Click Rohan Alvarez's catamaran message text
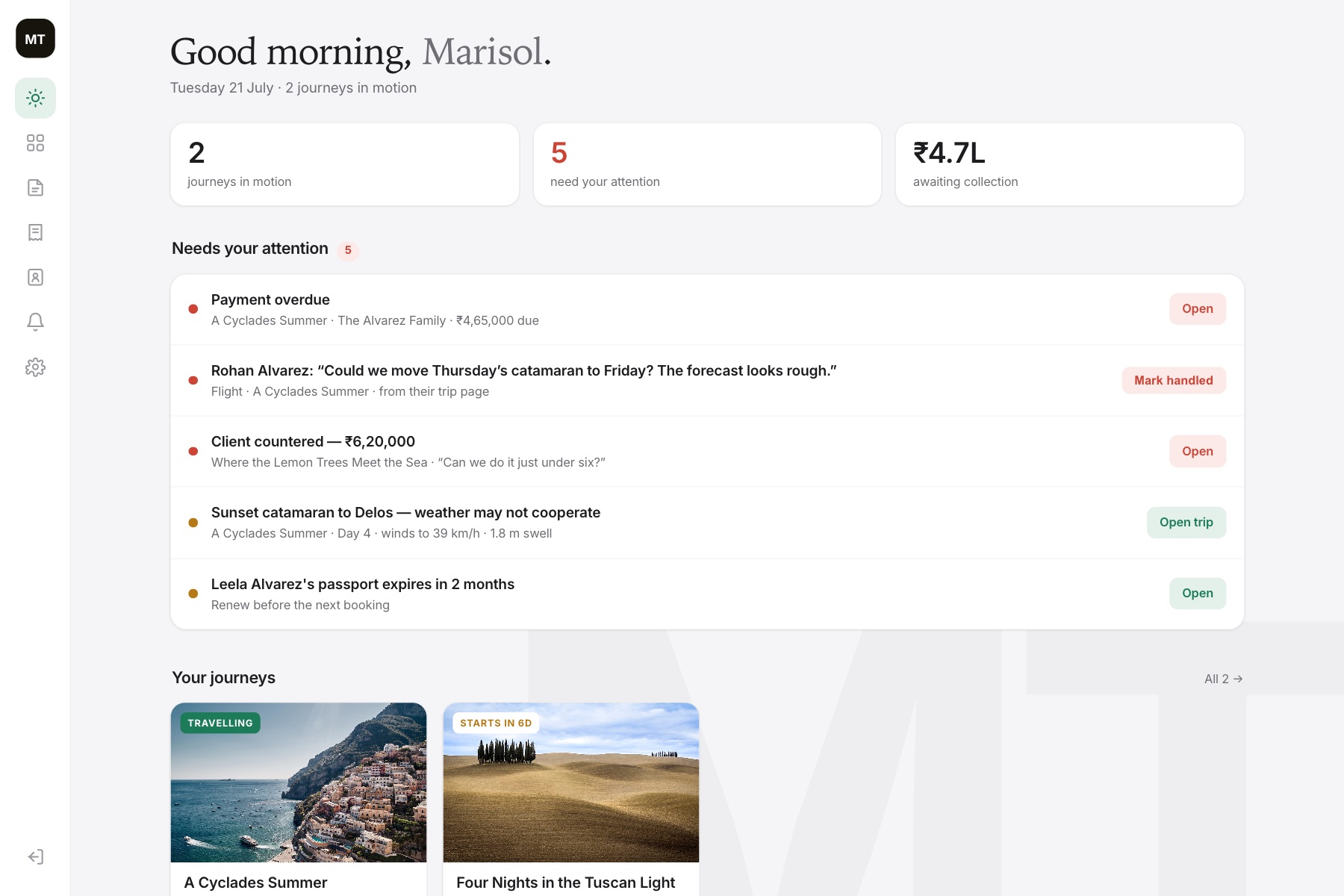The image size is (1344, 896). click(524, 370)
